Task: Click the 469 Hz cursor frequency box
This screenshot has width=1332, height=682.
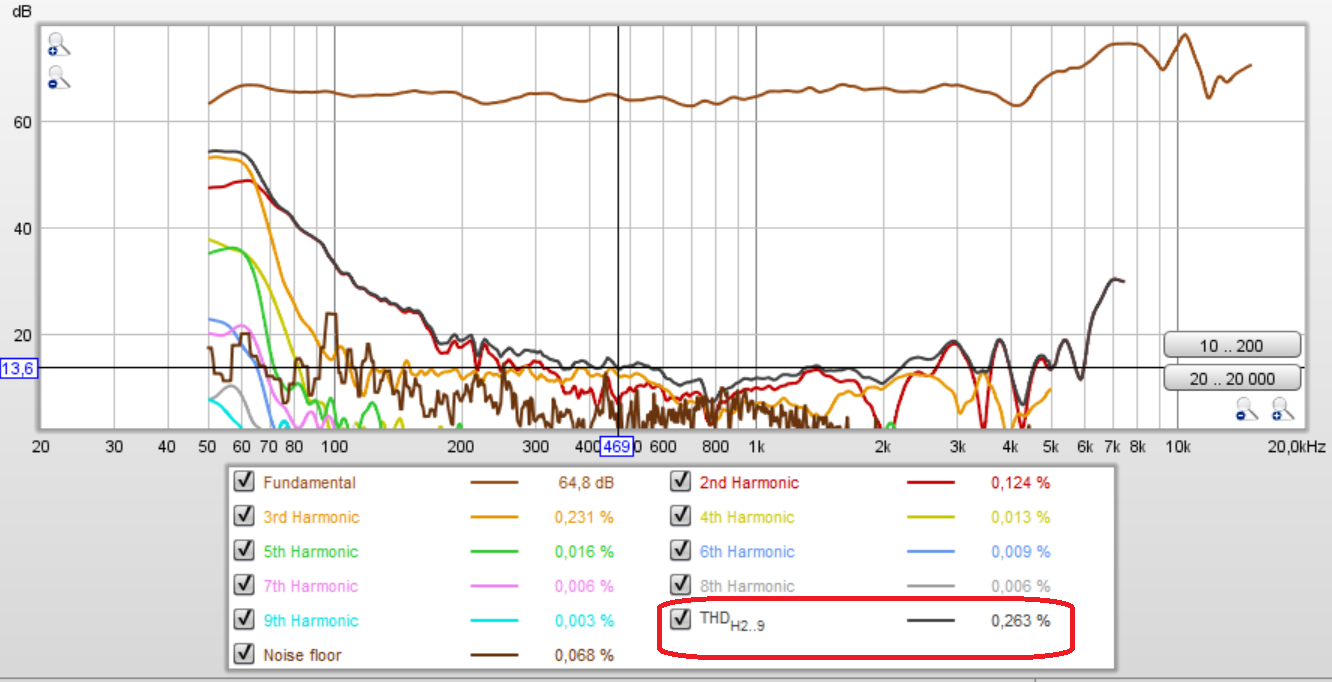Action: point(616,446)
